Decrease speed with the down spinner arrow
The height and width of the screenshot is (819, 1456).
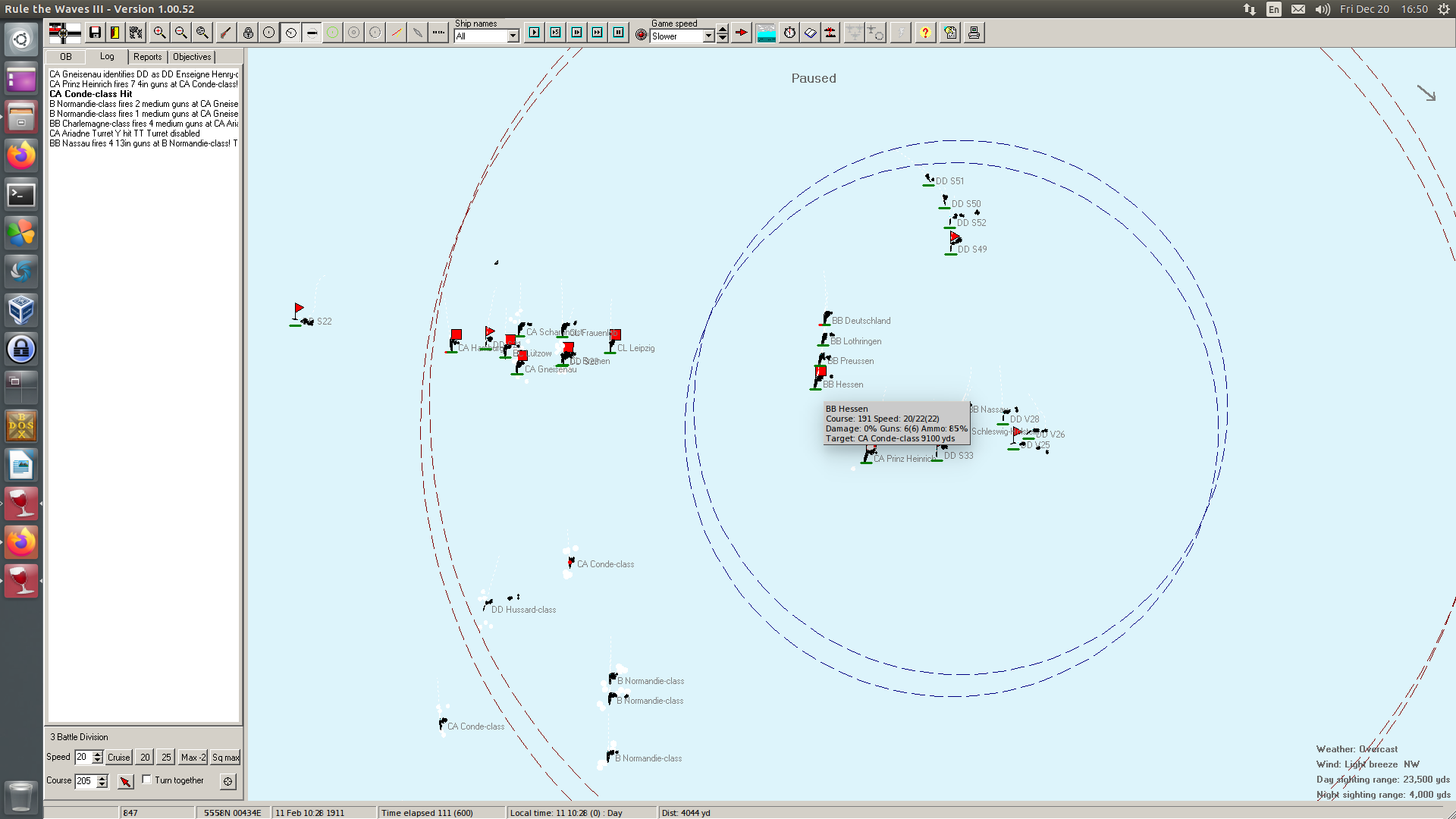(x=97, y=761)
